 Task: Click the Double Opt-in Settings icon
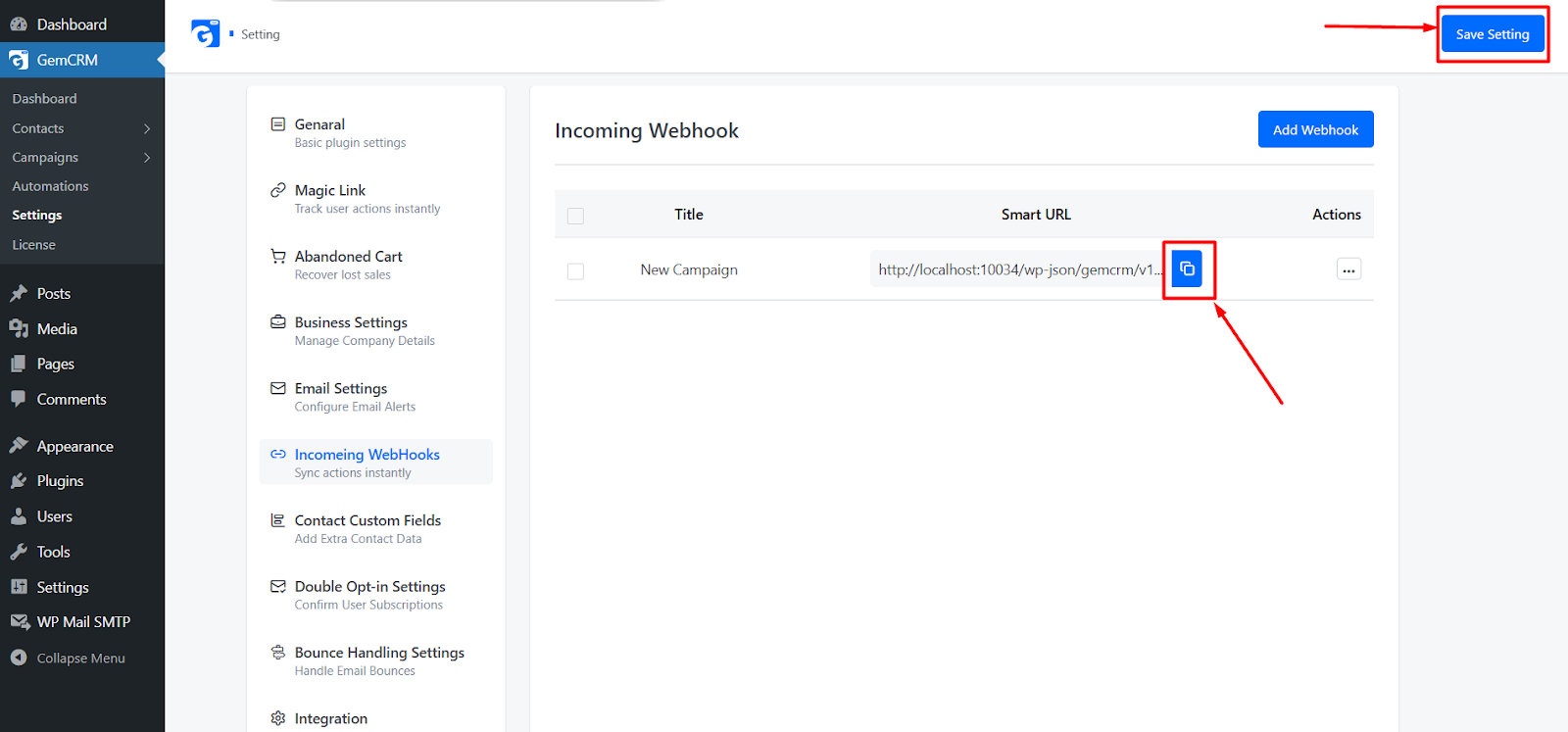point(278,586)
